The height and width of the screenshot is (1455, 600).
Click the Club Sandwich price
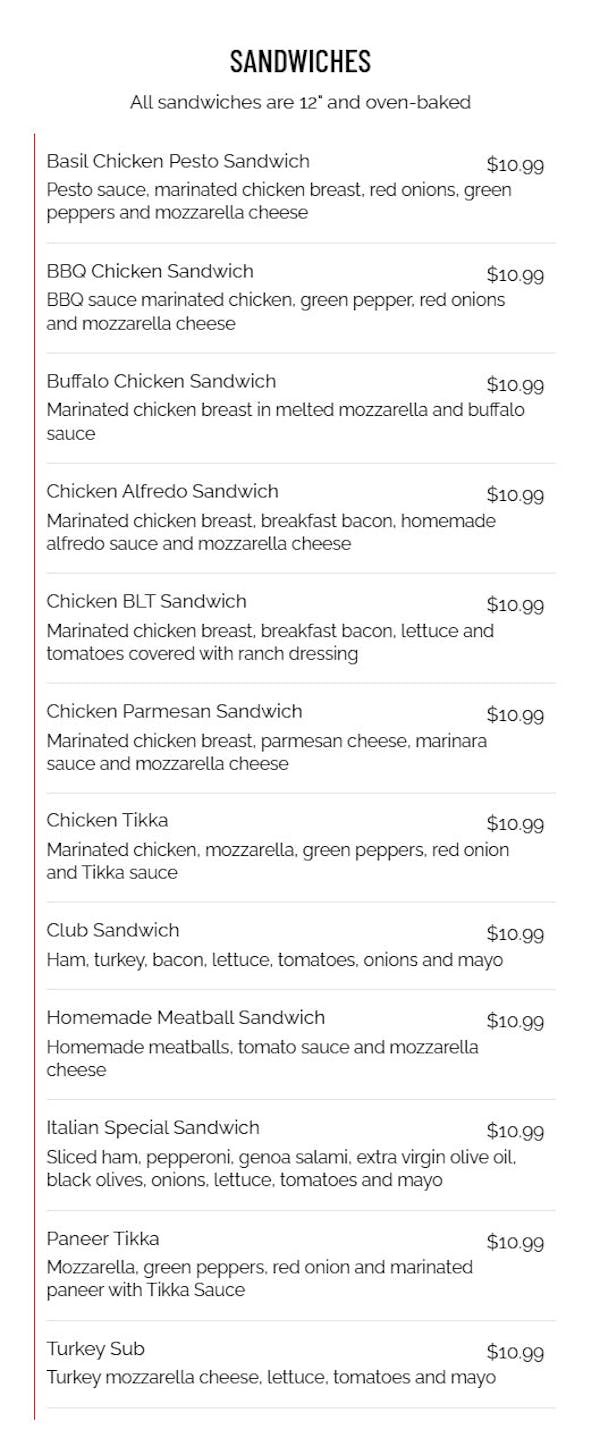(515, 934)
